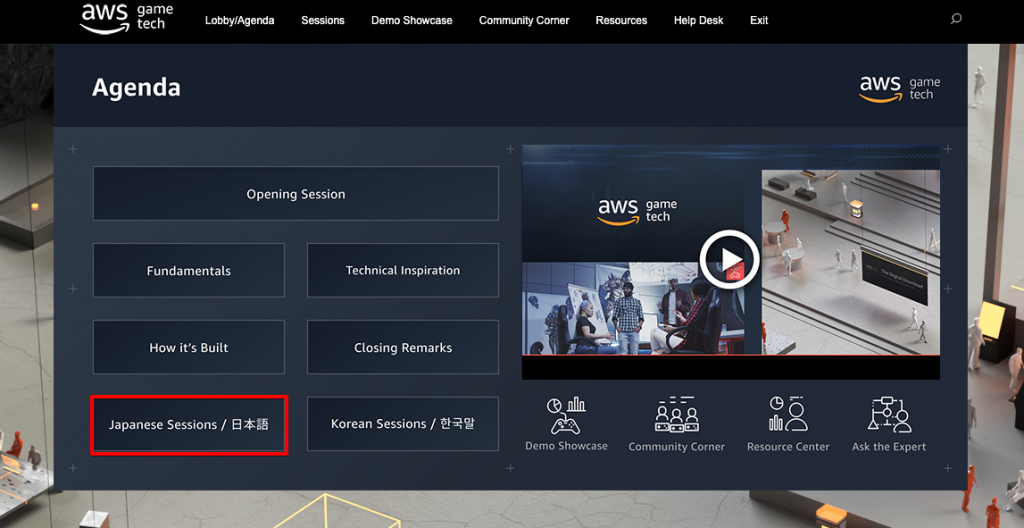
Task: Select the Fundamentals track button
Action: coord(189,271)
